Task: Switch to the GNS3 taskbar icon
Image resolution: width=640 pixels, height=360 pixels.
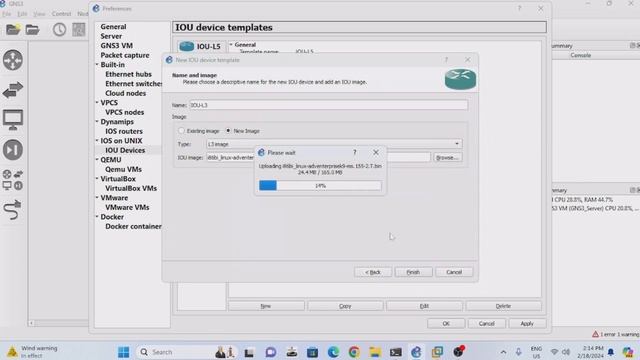Action: point(416,351)
